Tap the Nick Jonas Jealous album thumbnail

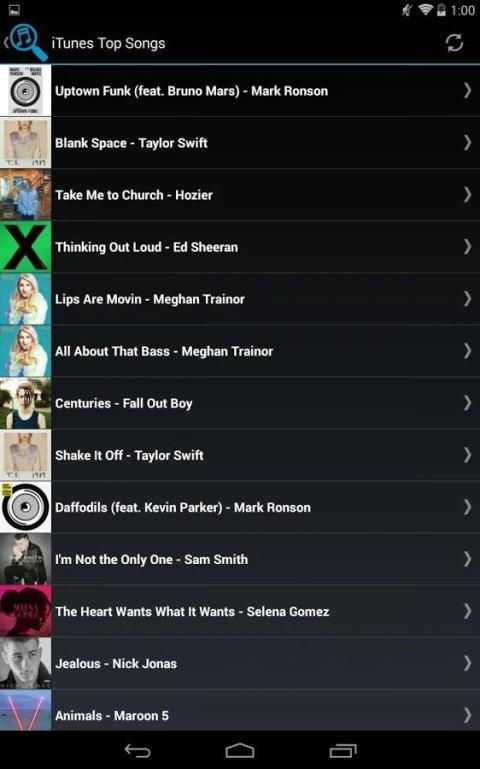25,663
